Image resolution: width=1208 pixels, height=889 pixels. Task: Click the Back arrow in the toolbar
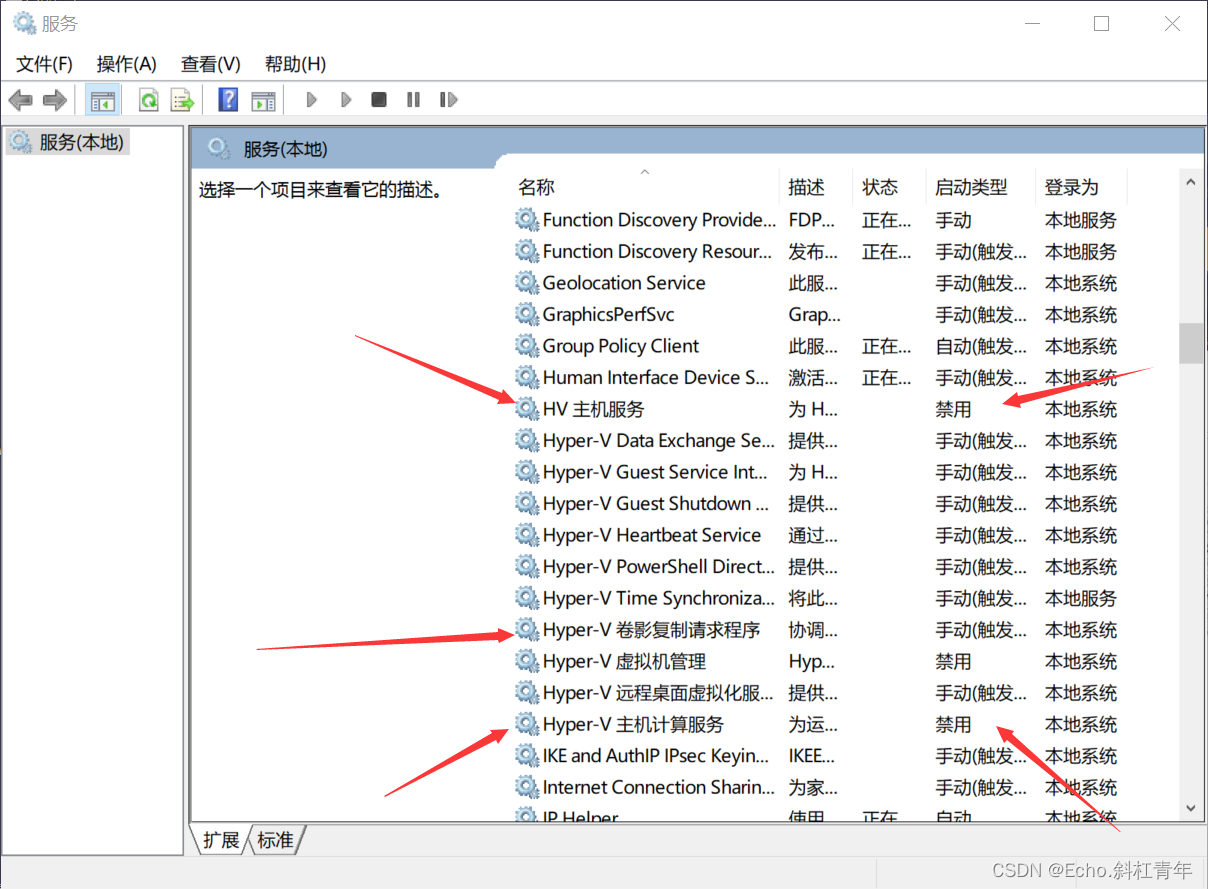(20, 100)
